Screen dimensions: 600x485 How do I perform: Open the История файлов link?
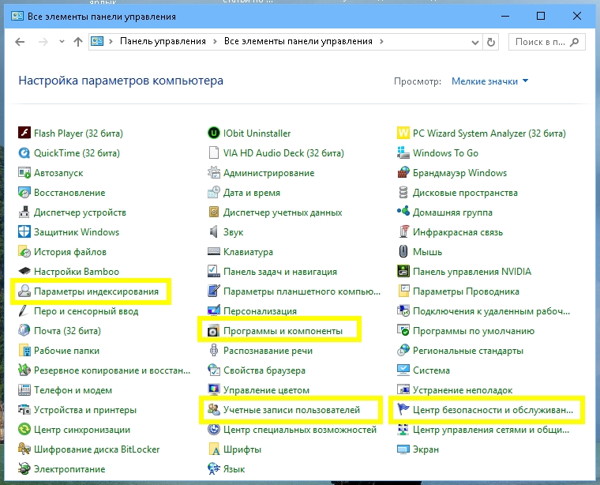point(70,252)
